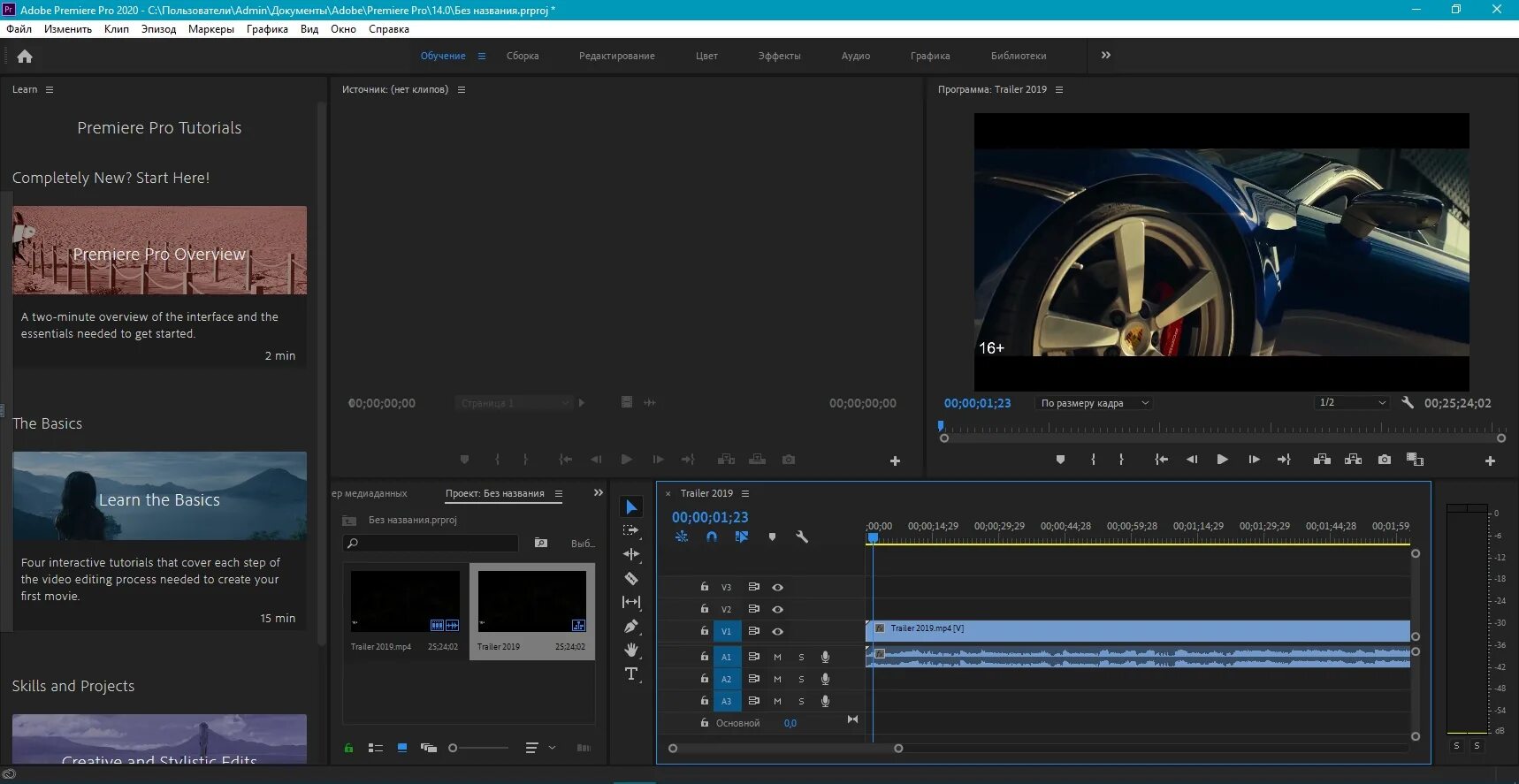Image resolution: width=1519 pixels, height=784 pixels.
Task: Select the Hand tool
Action: (631, 650)
